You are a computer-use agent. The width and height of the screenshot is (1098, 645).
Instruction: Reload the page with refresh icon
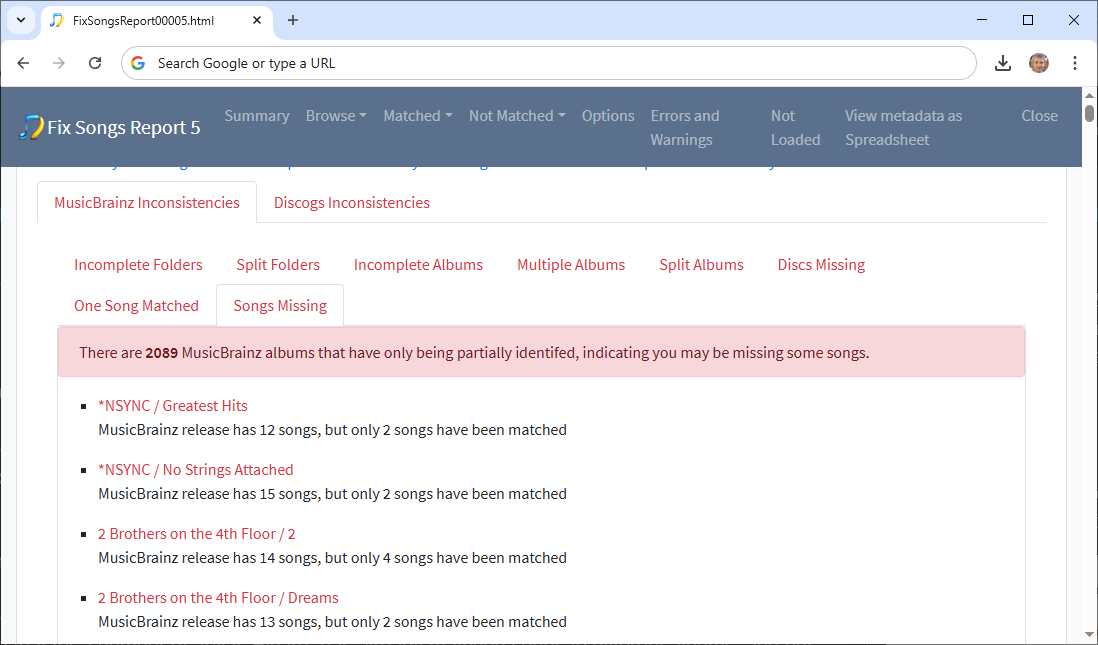95,63
